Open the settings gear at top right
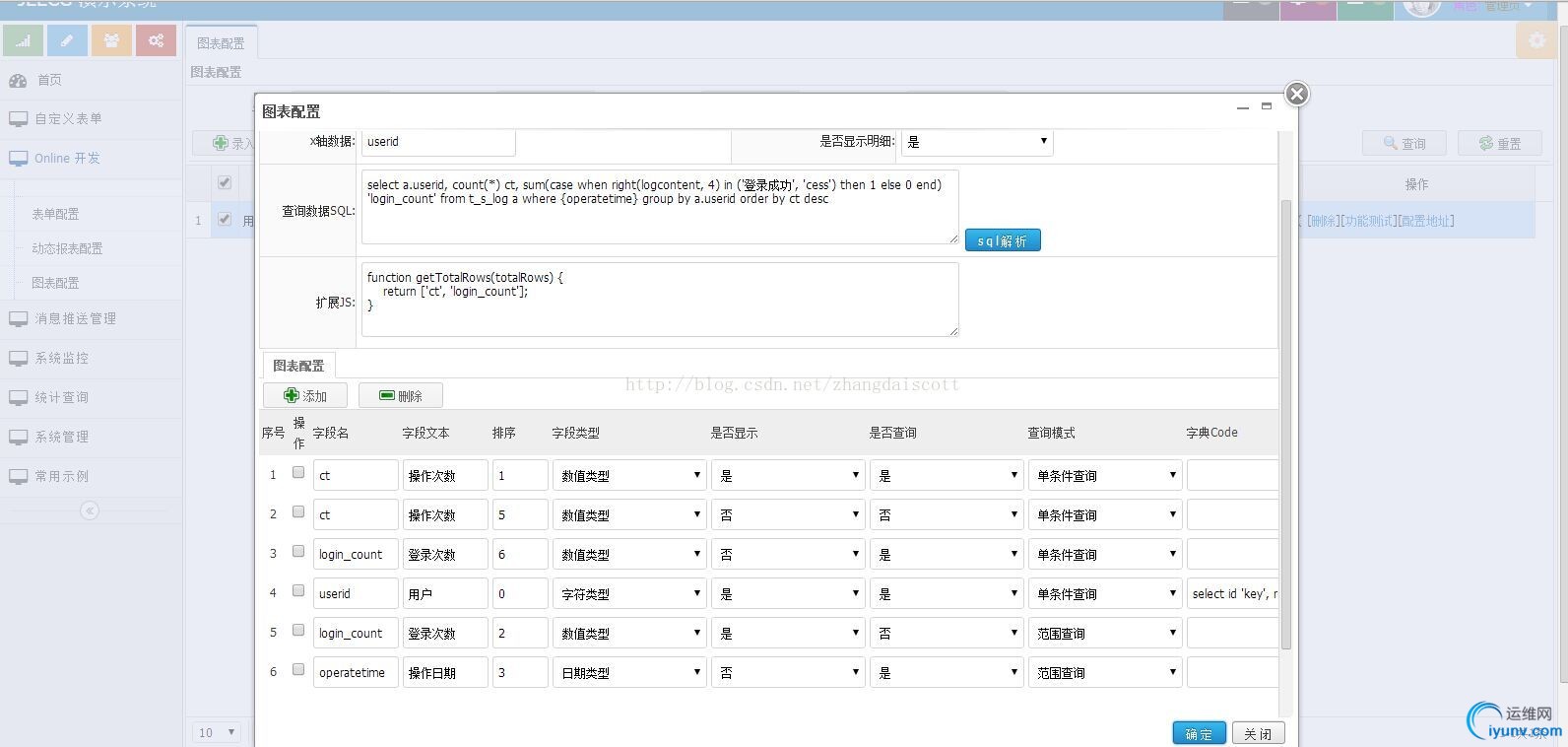The height and width of the screenshot is (747, 1568). tap(1536, 40)
